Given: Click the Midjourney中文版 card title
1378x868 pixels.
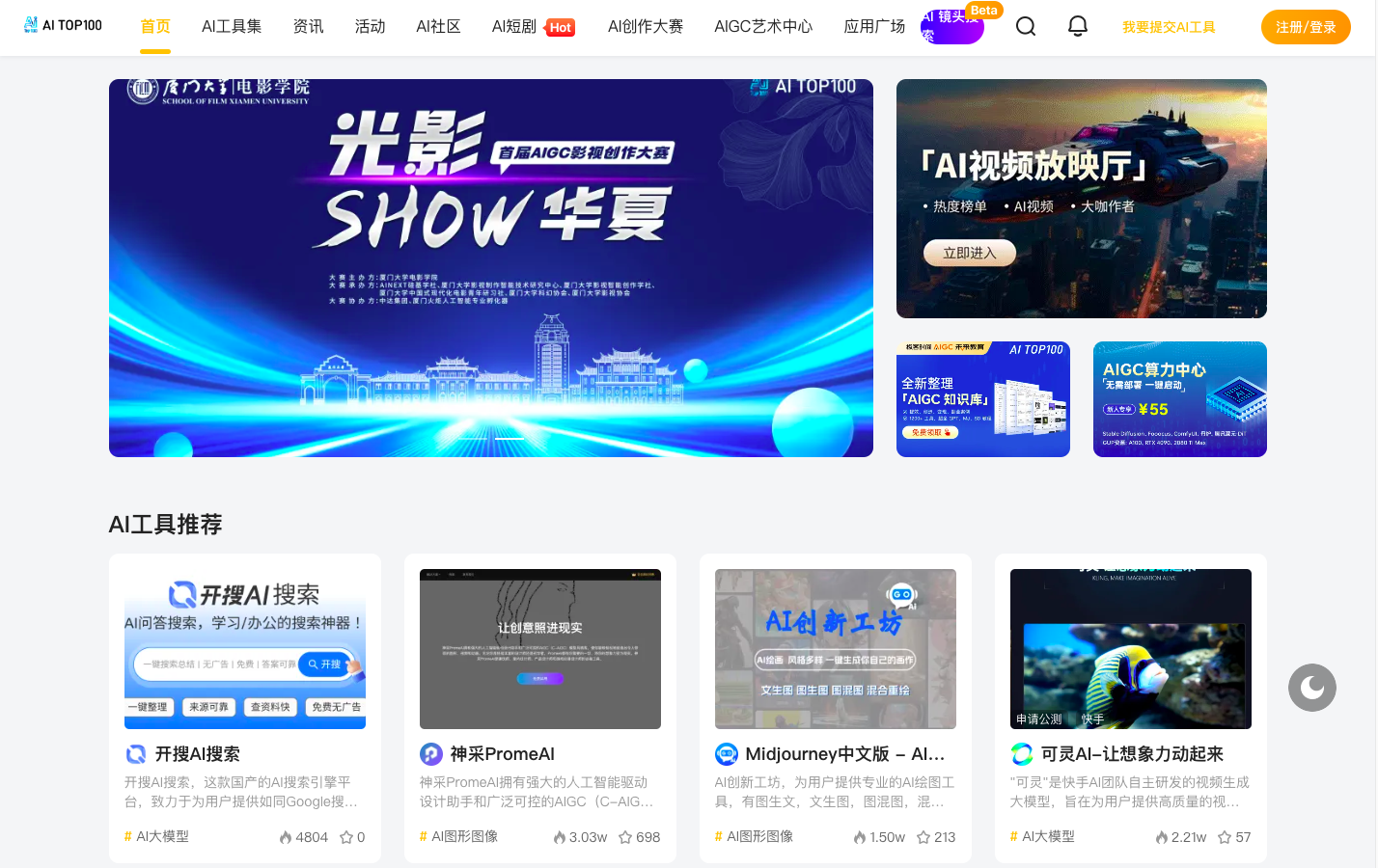Looking at the screenshot, I should (845, 754).
